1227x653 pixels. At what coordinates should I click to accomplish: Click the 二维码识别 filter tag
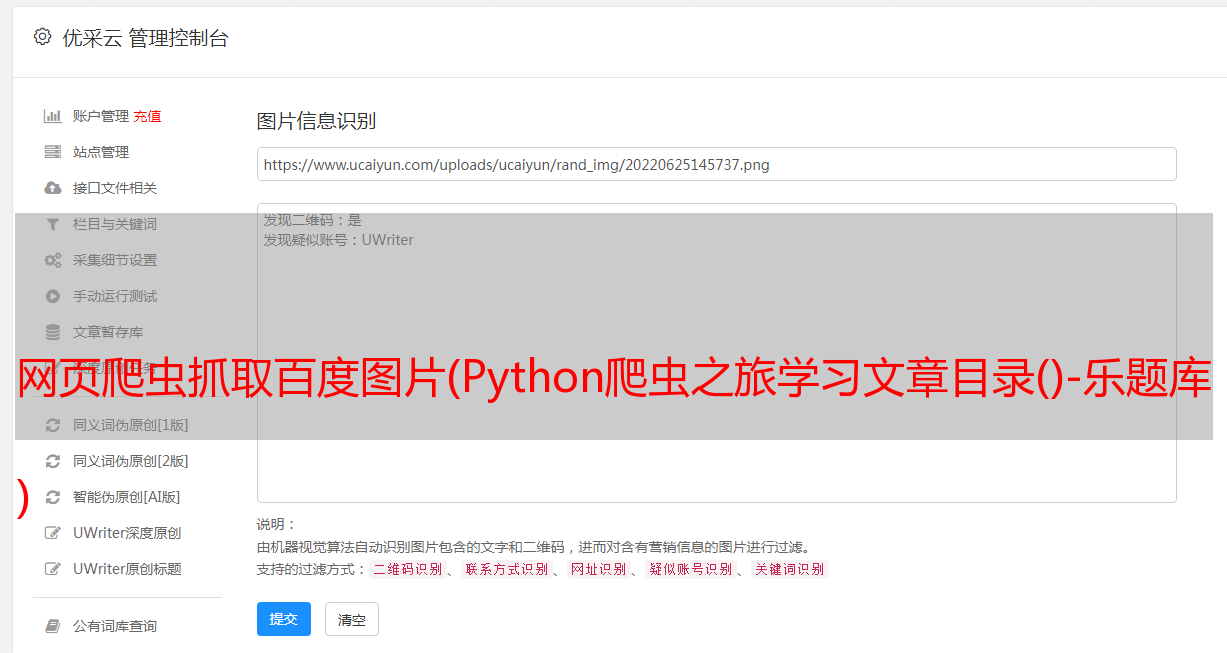point(407,569)
